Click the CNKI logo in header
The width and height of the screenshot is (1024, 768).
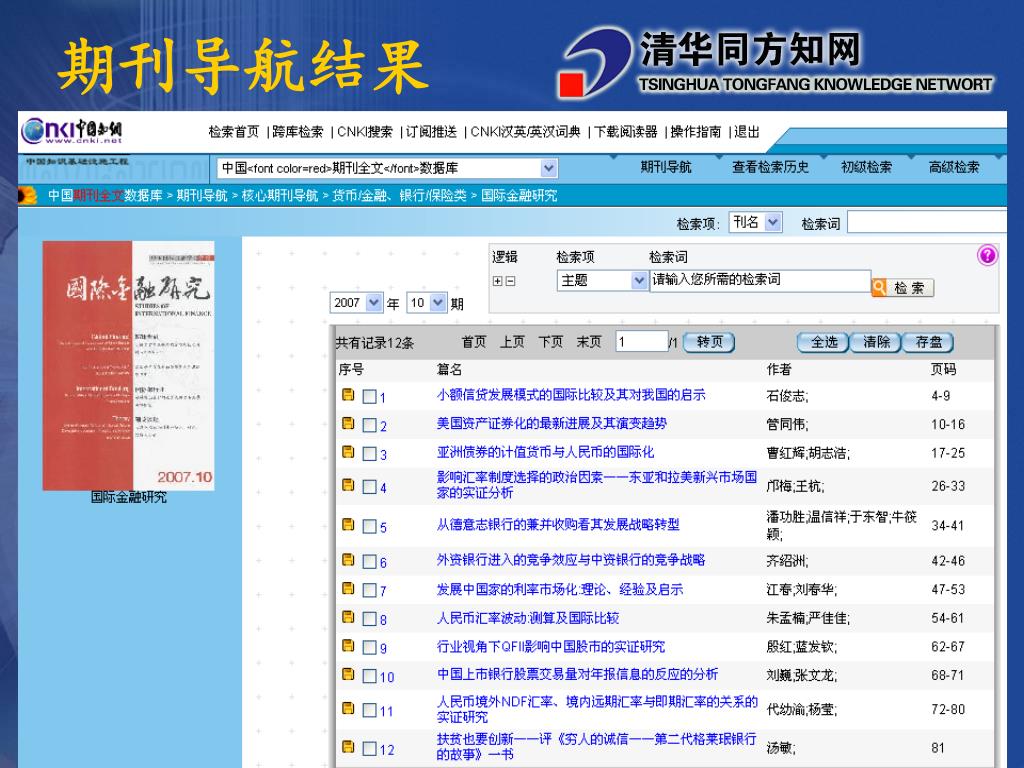71,131
